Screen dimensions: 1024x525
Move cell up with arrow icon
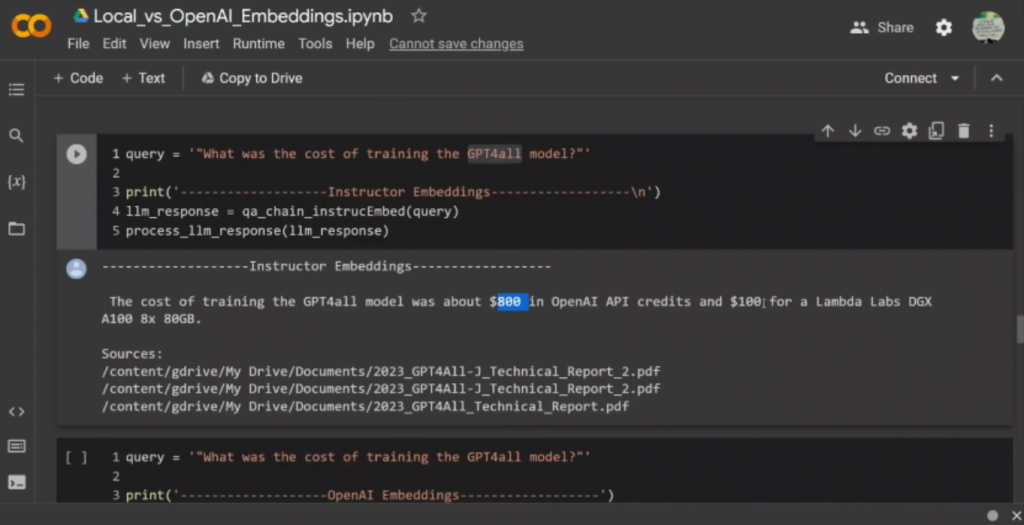point(827,131)
